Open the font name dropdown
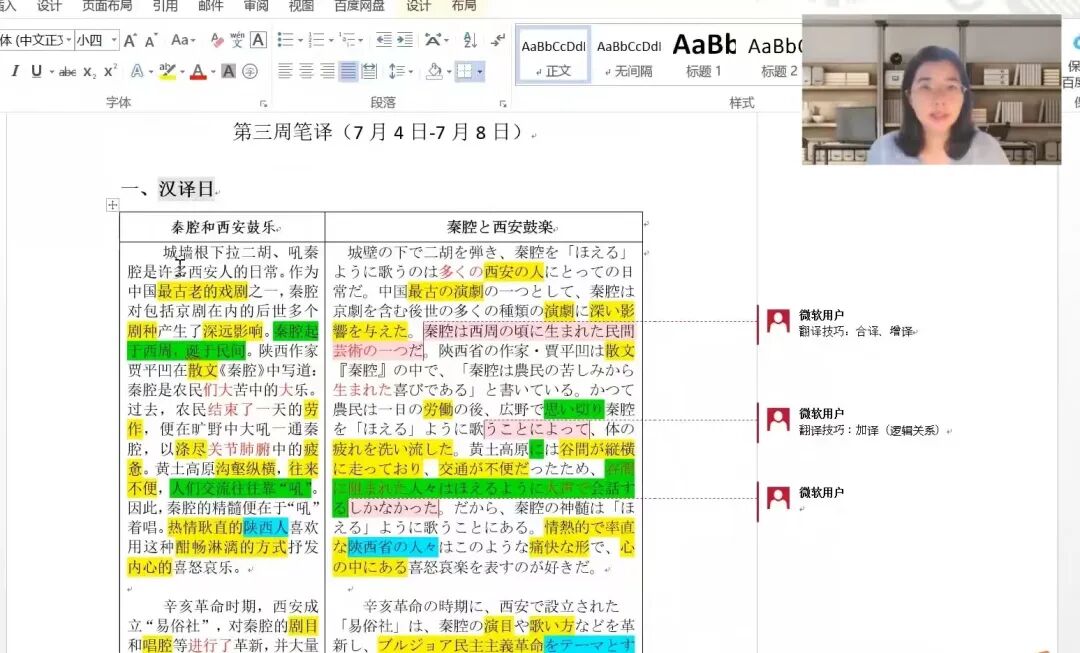The image size is (1080, 653). point(69,40)
